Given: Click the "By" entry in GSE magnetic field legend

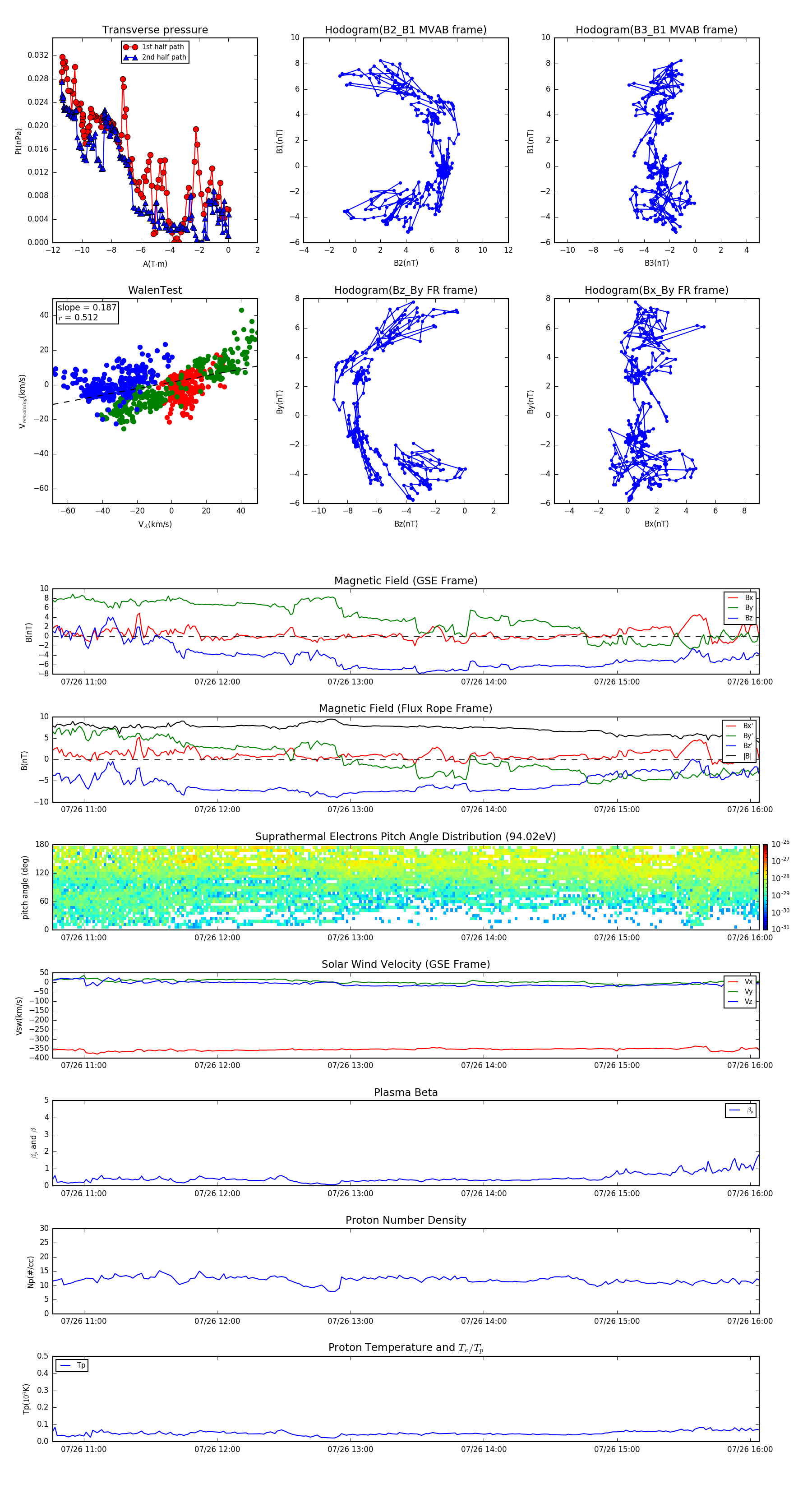Looking at the screenshot, I should (740, 607).
